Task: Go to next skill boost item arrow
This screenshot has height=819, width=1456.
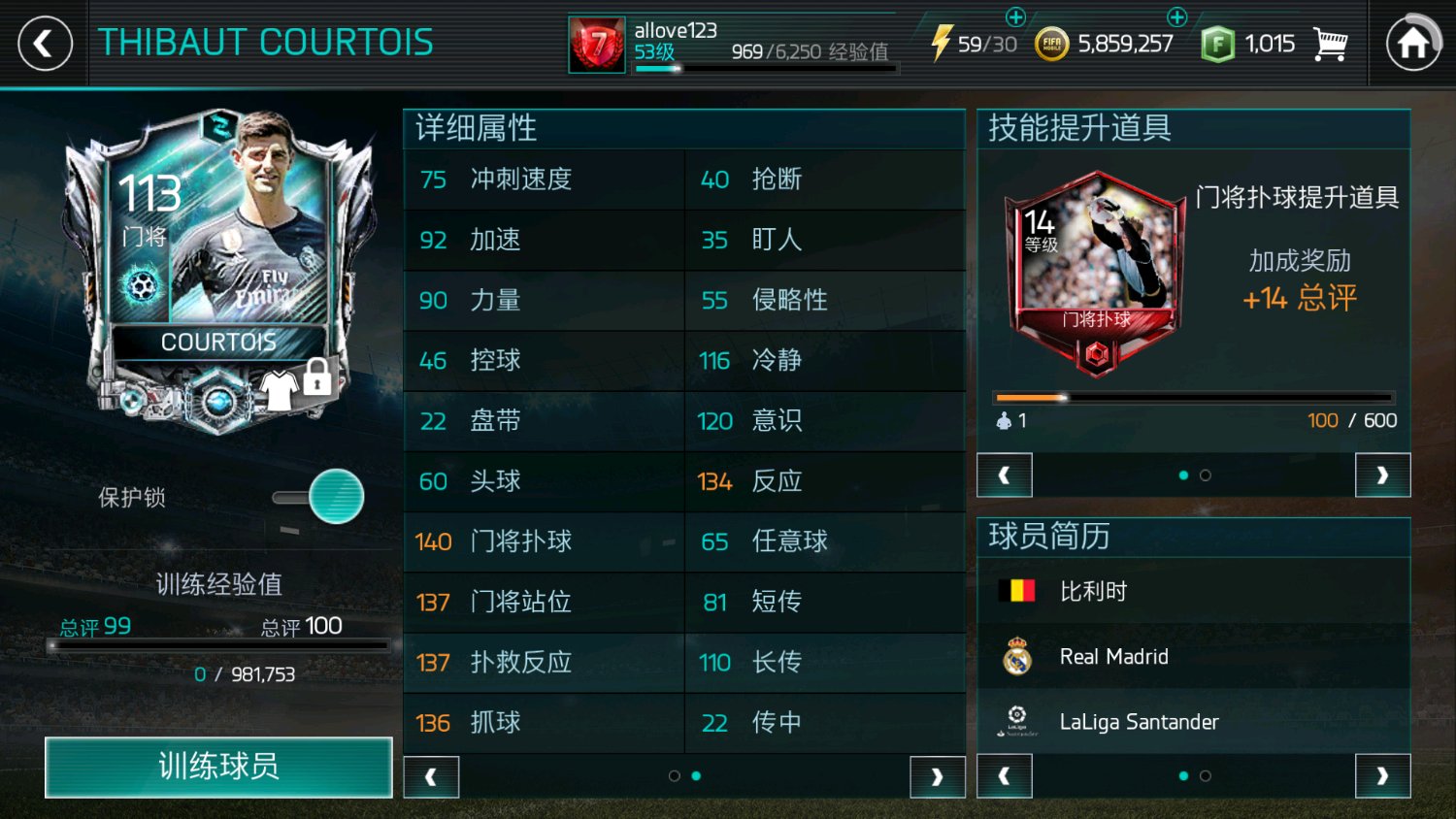Action: [x=1382, y=475]
